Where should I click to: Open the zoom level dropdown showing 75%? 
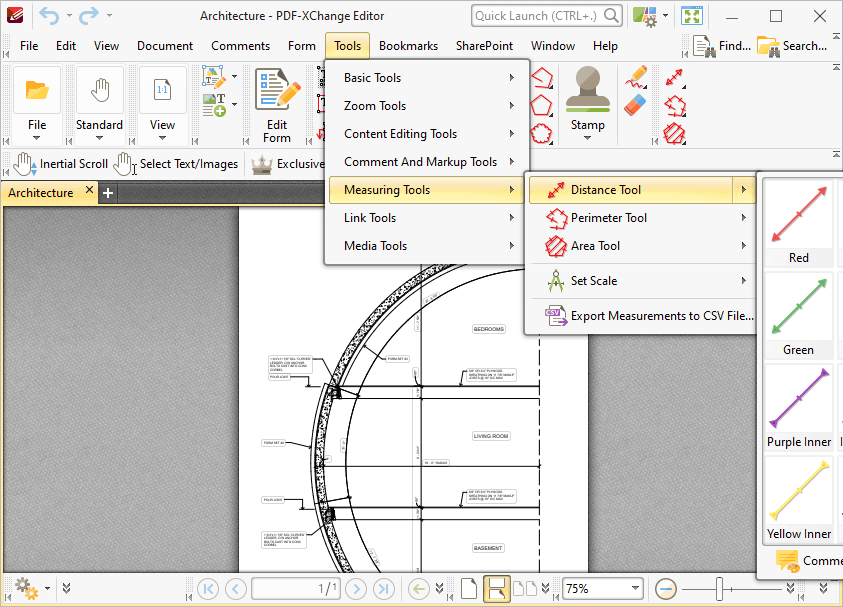[603, 589]
